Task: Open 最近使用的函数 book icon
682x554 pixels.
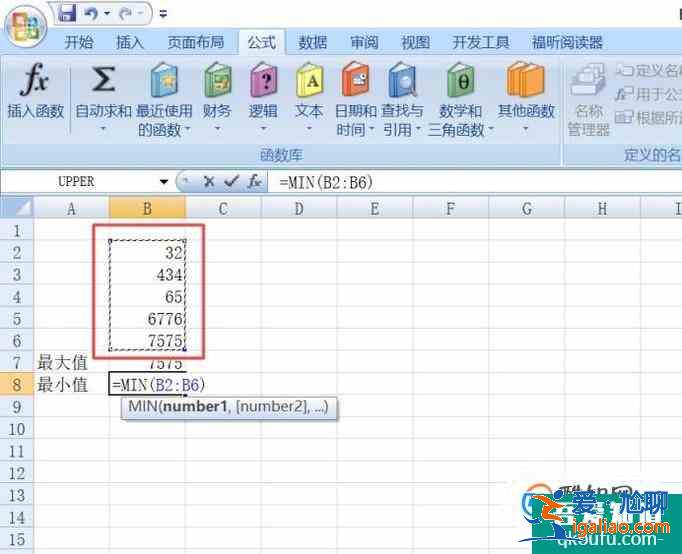Action: 164,80
